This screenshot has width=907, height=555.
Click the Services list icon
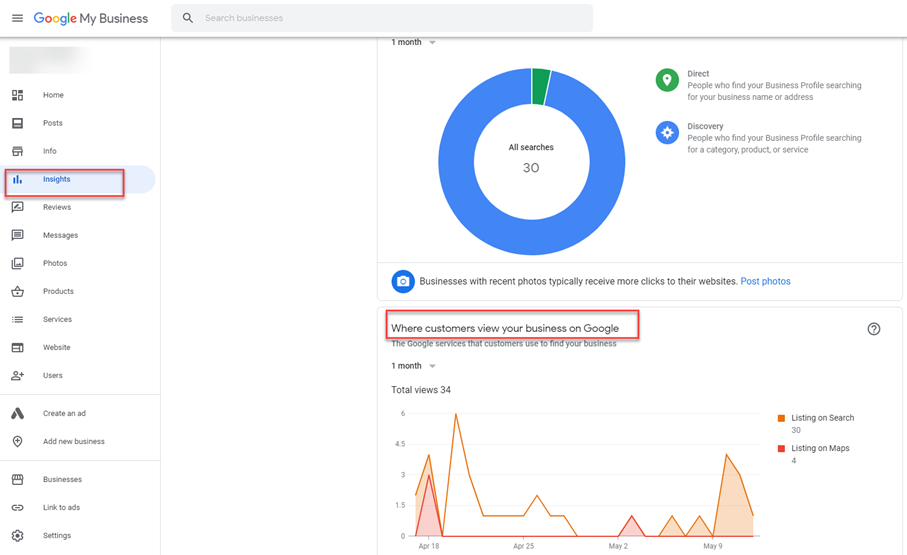[x=17, y=319]
